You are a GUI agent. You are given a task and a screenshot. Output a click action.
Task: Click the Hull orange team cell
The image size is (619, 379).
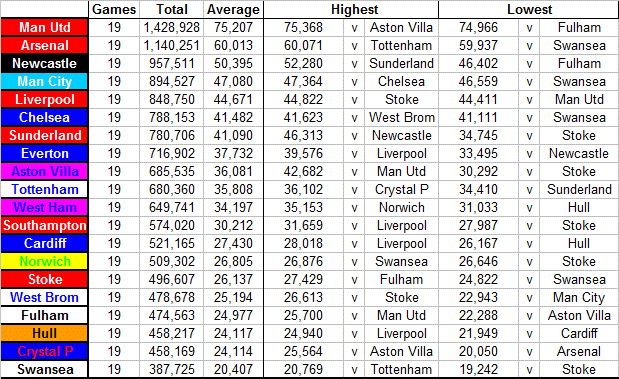coord(44,333)
